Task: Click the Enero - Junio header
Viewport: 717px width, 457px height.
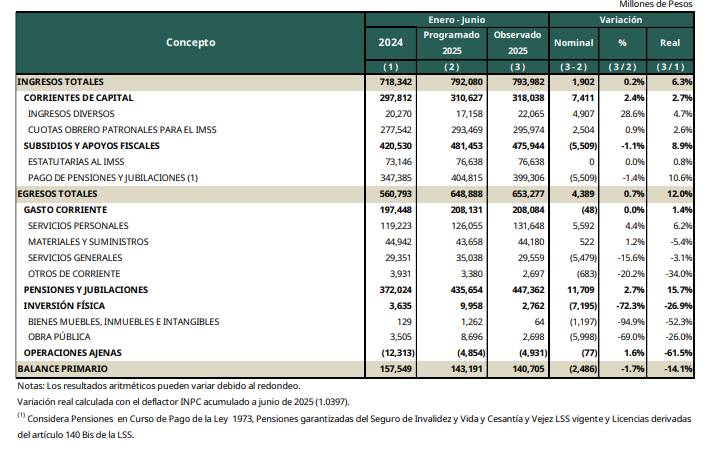Action: 456,19
